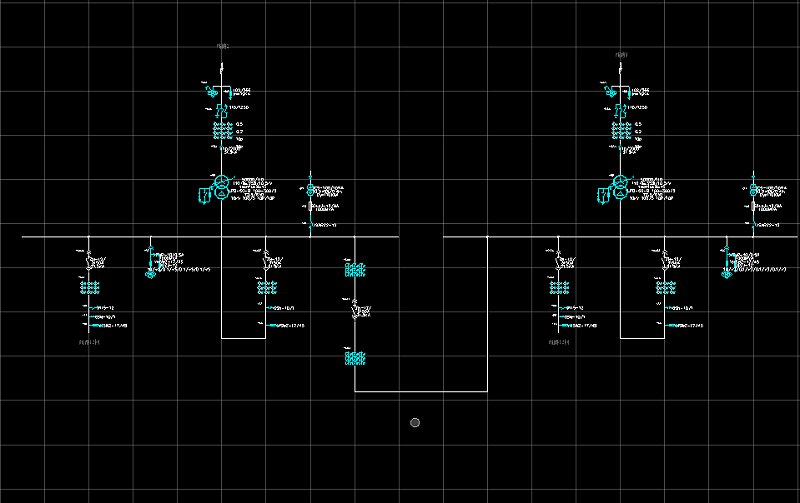Viewport: 800px width, 503px height.
Task: Click the label above the left incoming line
Action: [222, 46]
